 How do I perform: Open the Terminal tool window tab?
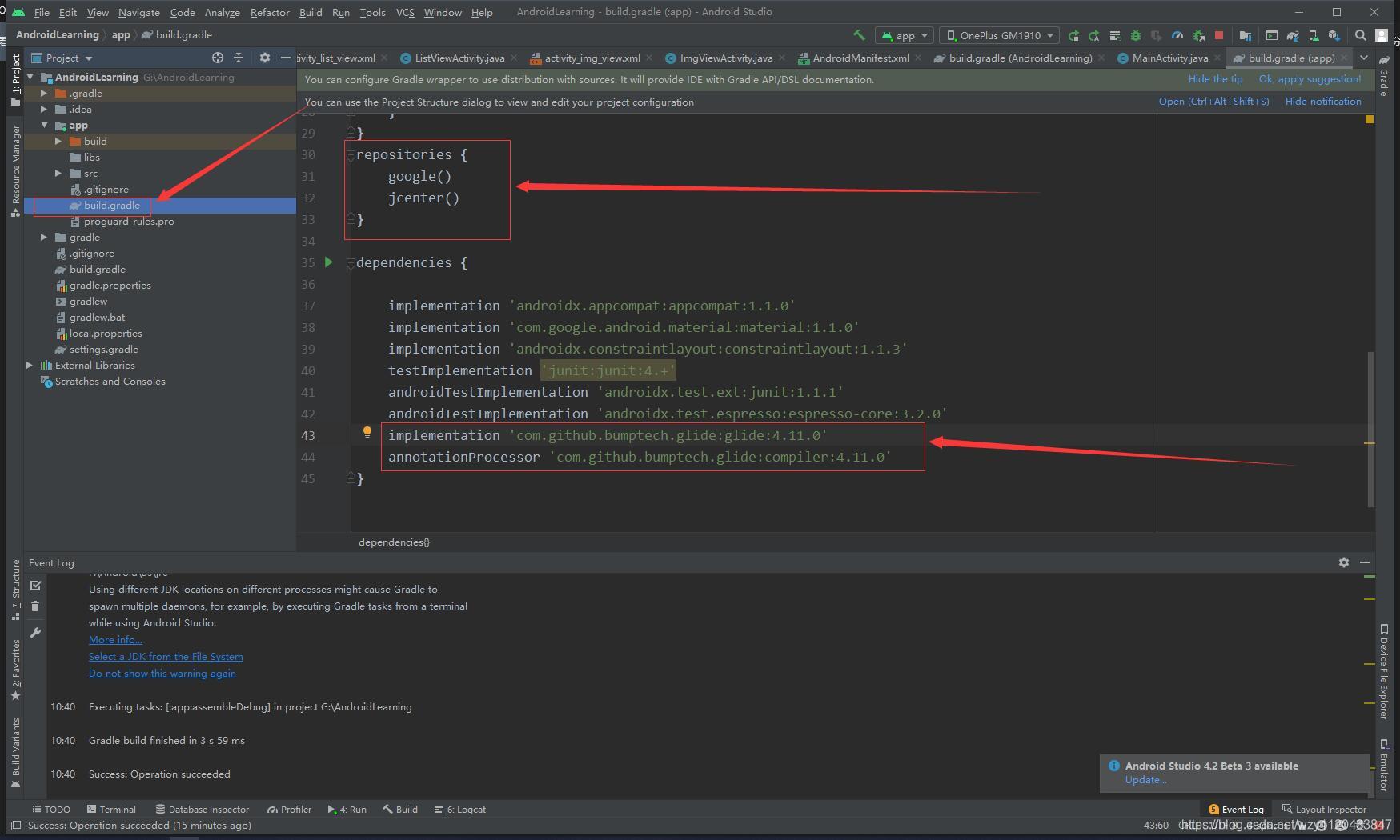[x=111, y=809]
